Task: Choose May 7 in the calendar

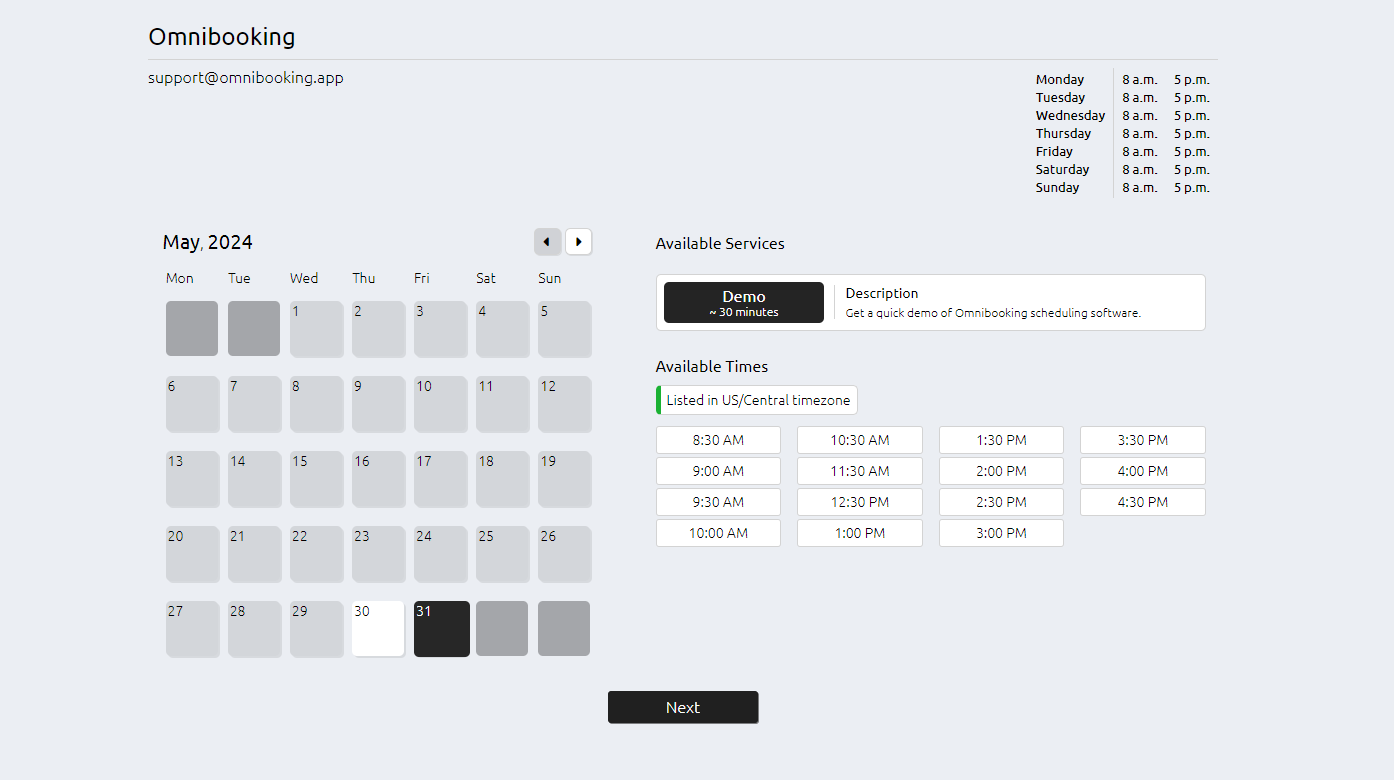Action: [x=254, y=404]
